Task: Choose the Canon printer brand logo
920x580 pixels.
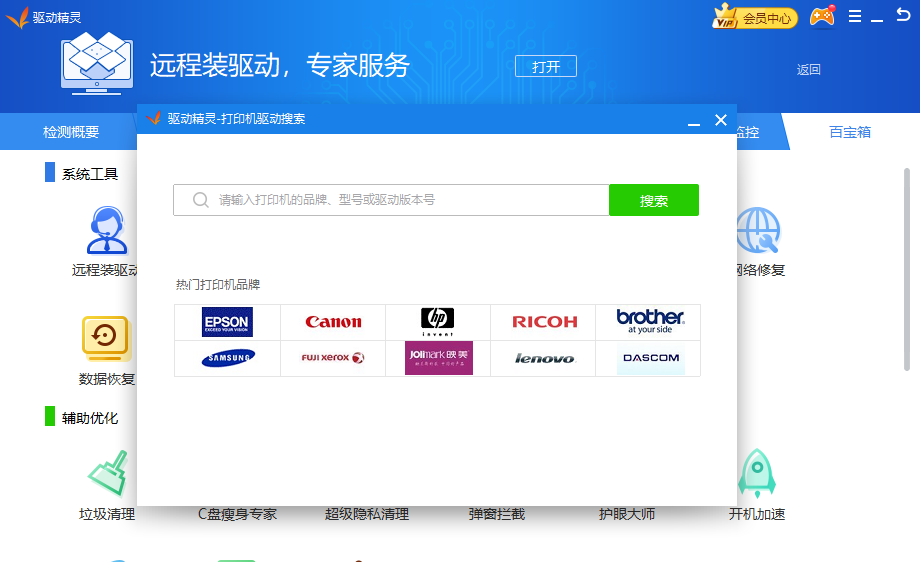Action: coord(333,322)
